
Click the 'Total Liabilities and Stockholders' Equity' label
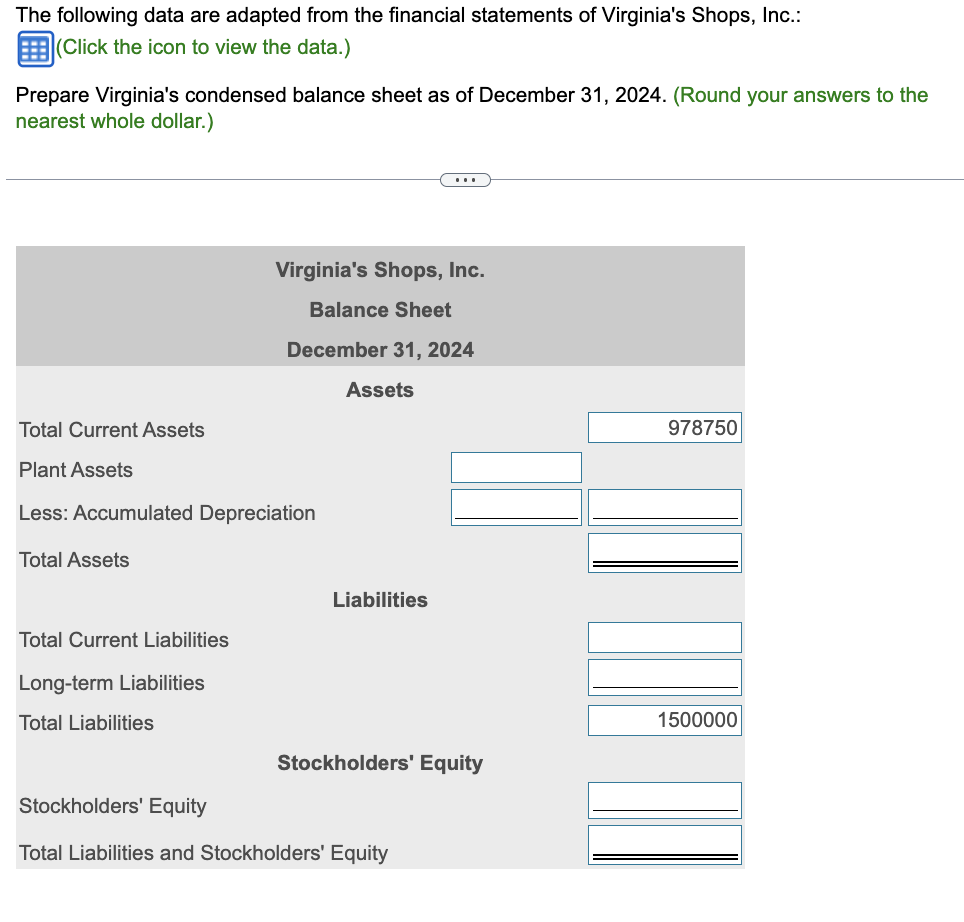coord(203,853)
